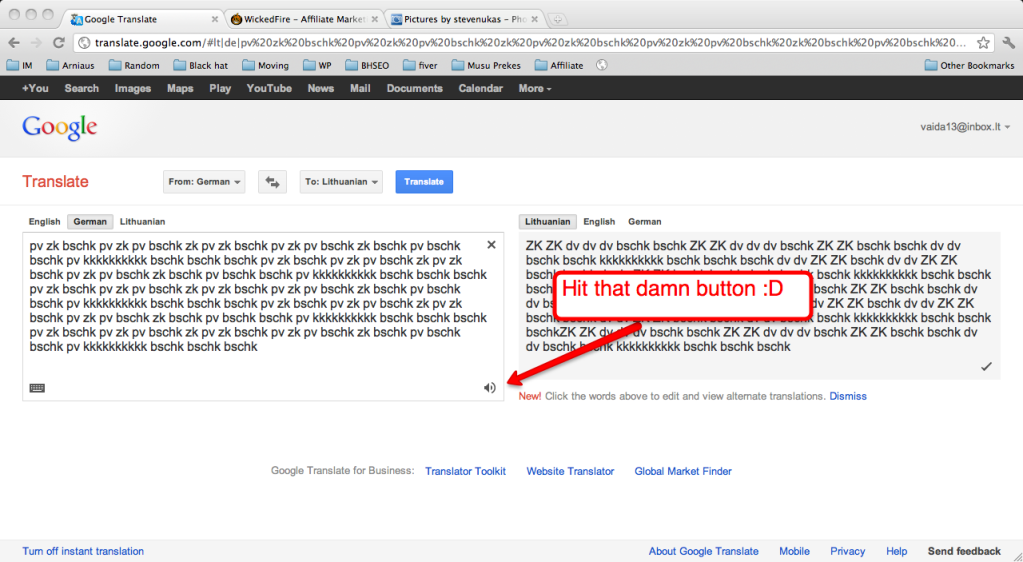Viewport: 1023px width, 562px height.
Task: Open Maps in the Google bar
Action: click(x=180, y=88)
